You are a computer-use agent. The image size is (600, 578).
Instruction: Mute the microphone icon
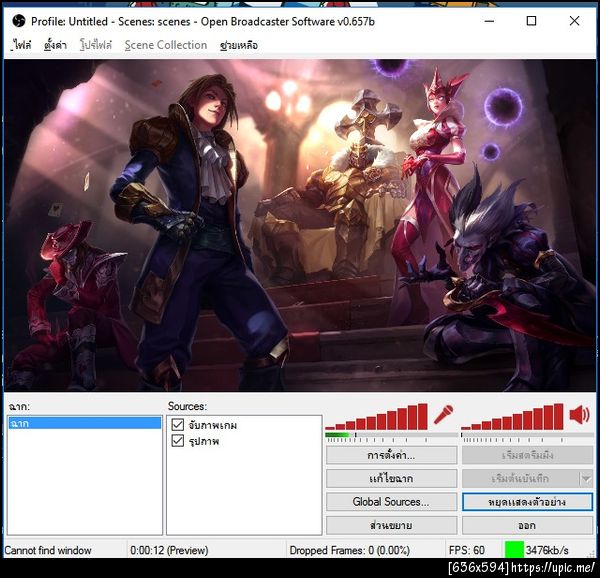click(x=443, y=414)
